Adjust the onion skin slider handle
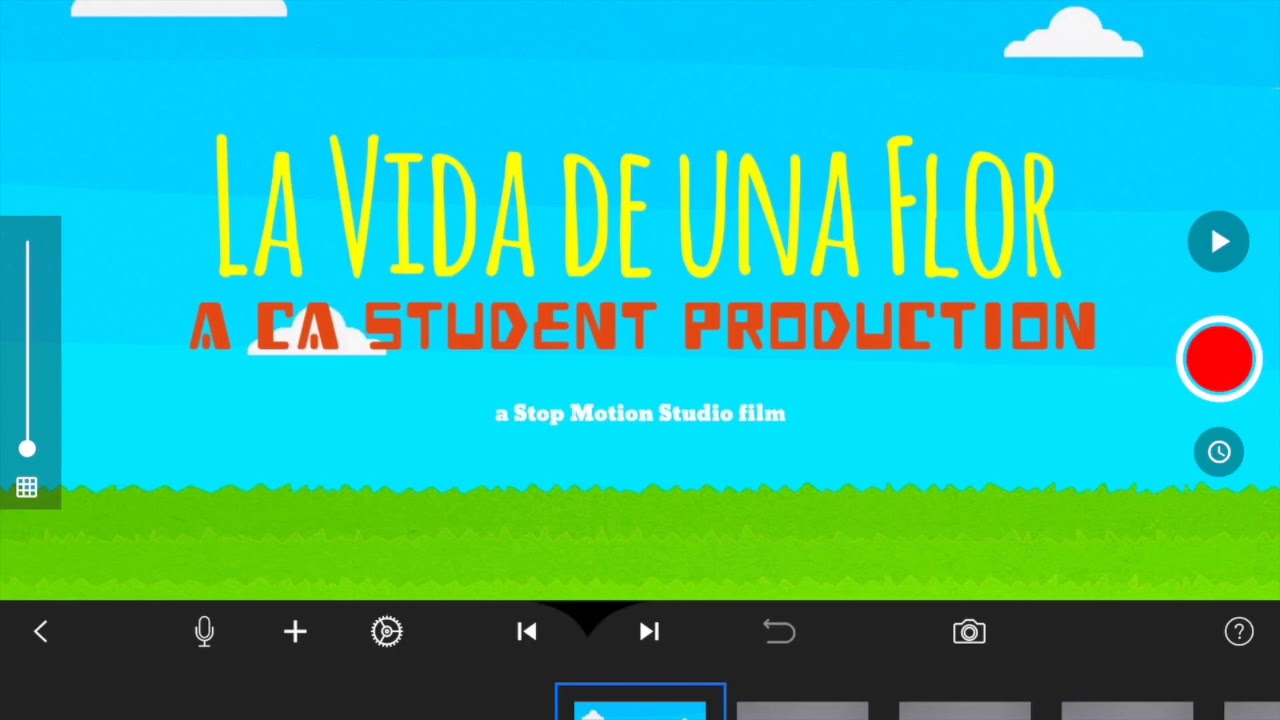 click(27, 449)
